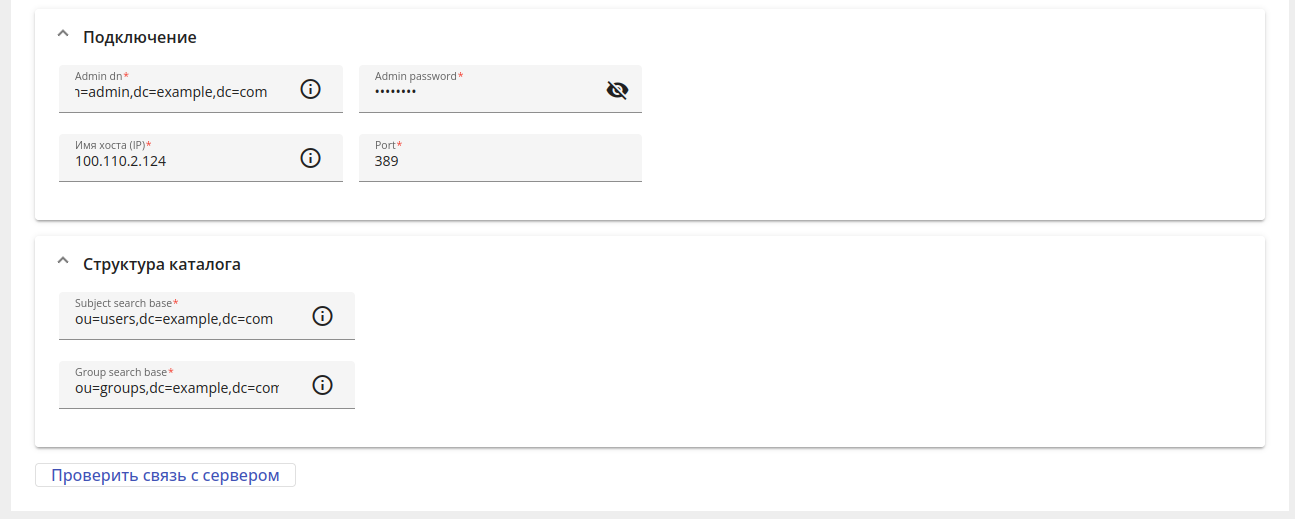Click the admin dn value text
This screenshot has width=1295, height=519.
(171, 92)
